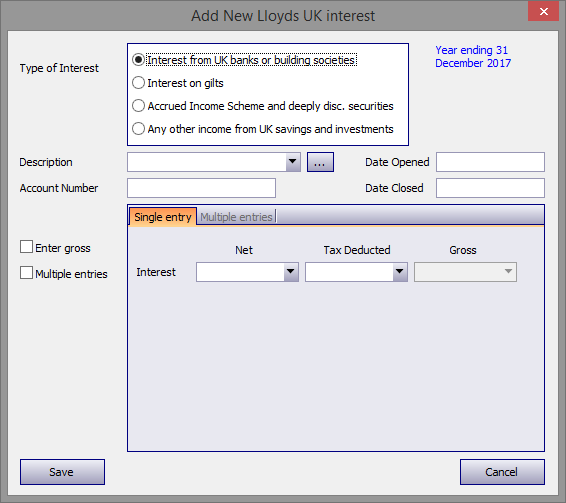Focus the Account Number field

[201, 188]
